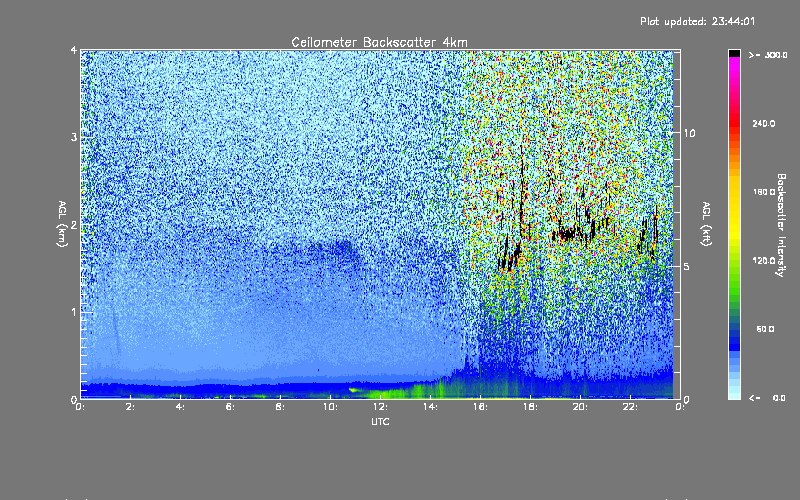Click the 'Backscatter Intensity' colorbar label

pyautogui.click(x=781, y=225)
